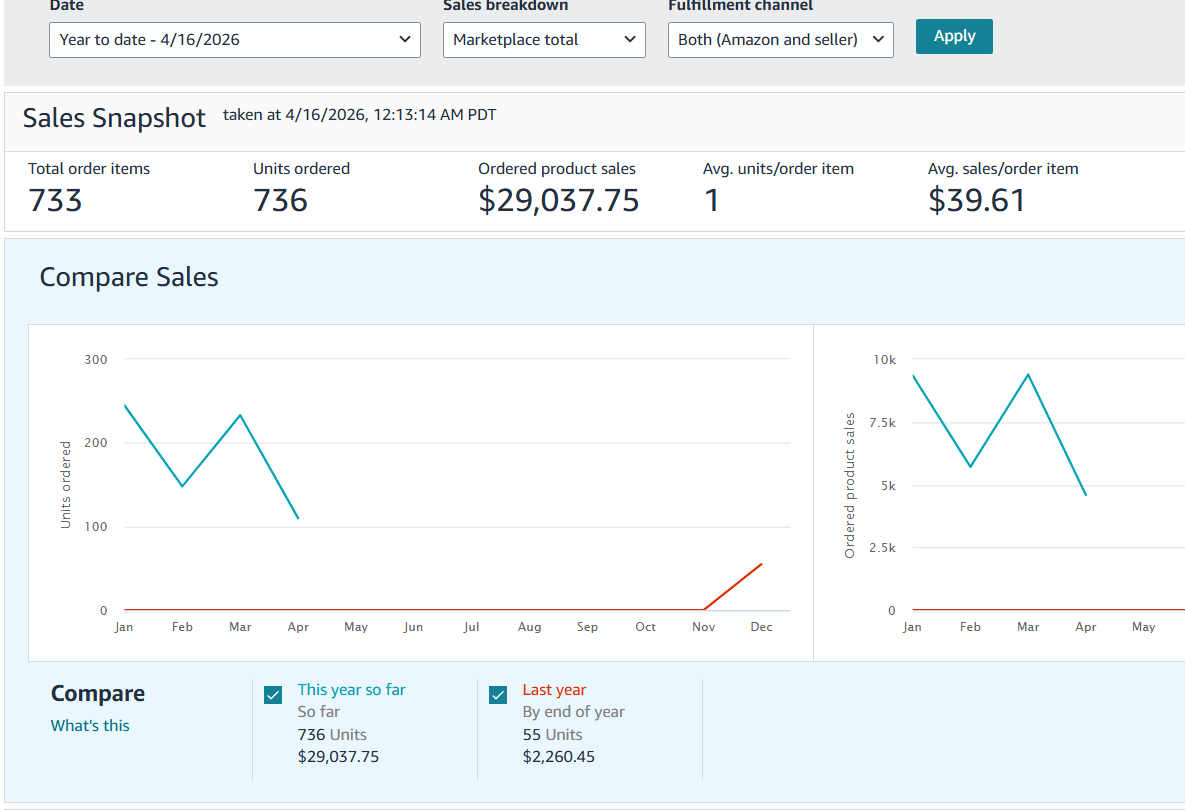Uncheck the This year so far checkbox
1185x810 pixels.
(x=273, y=695)
